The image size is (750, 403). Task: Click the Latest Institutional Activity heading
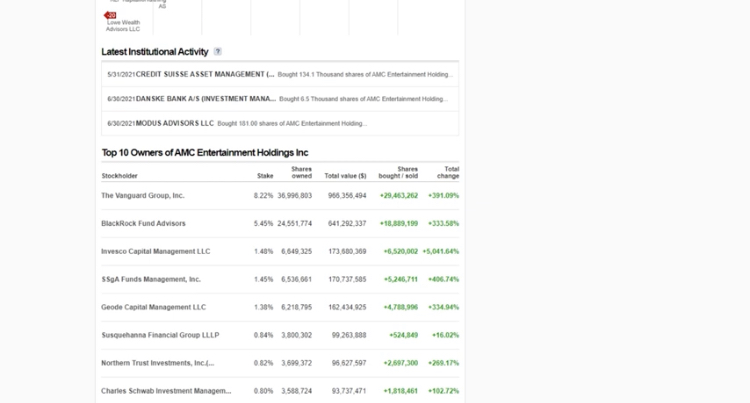[x=155, y=52]
